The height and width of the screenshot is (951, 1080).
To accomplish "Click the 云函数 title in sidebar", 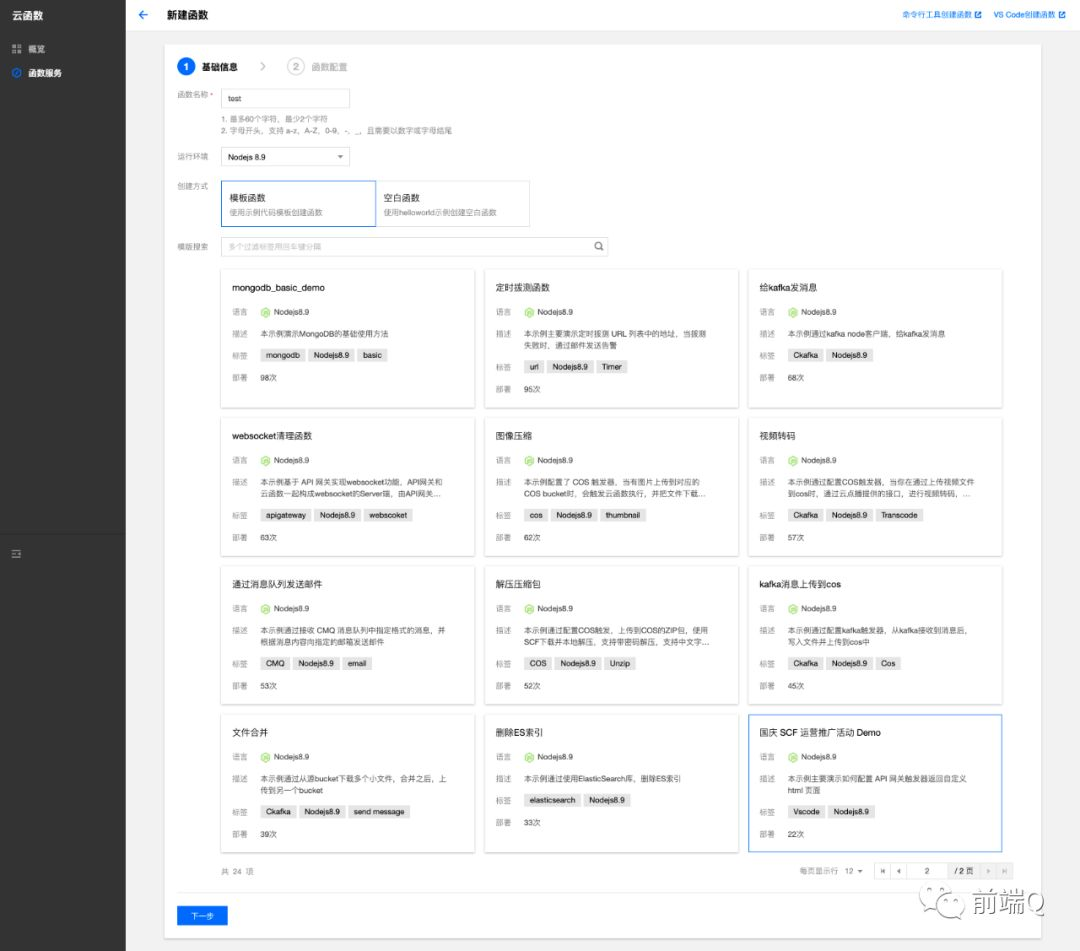I will 28,15.
